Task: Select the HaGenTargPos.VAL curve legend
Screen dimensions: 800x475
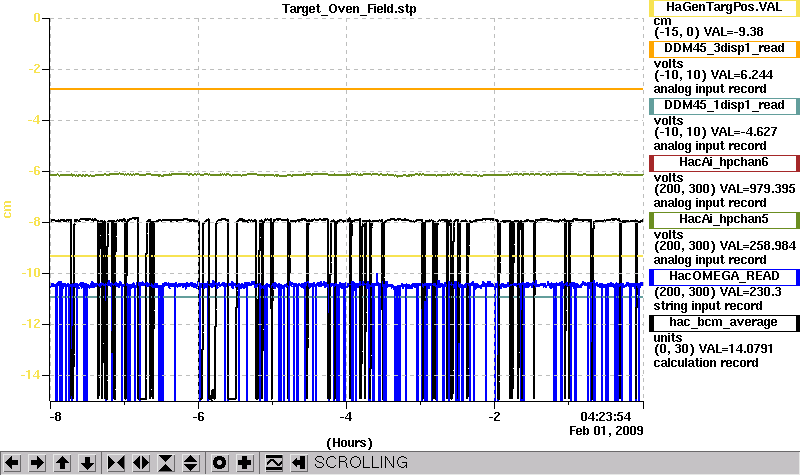Action: [723, 8]
